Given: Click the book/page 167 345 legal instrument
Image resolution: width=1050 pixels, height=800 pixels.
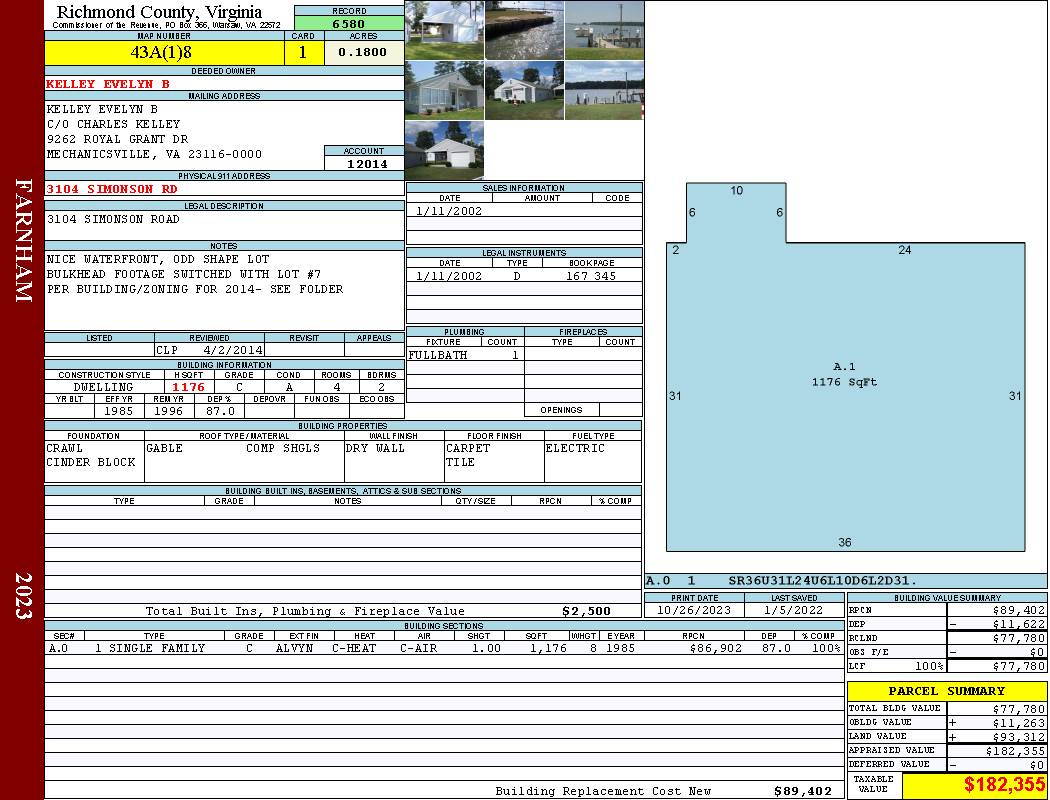Looking at the screenshot, I should click(x=590, y=276).
